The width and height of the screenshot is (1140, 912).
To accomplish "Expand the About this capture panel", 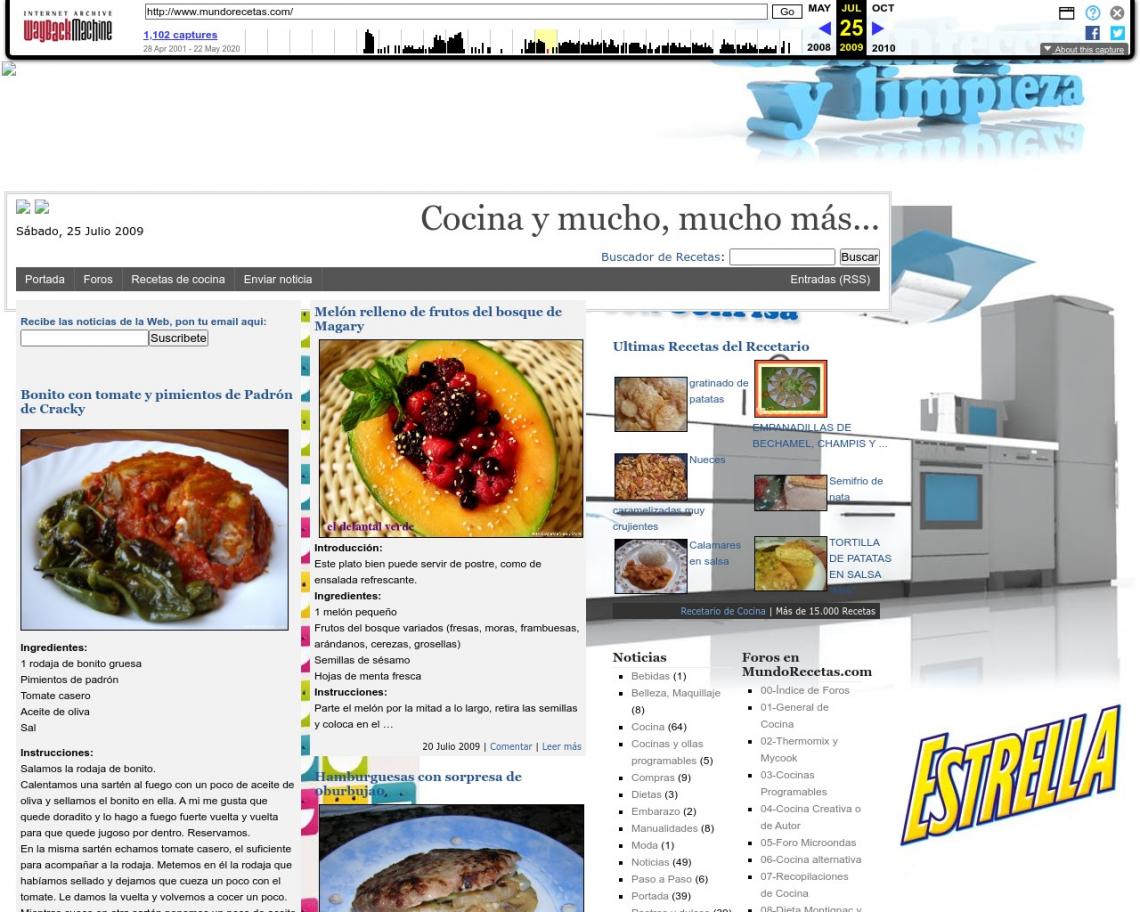I will tap(1083, 49).
